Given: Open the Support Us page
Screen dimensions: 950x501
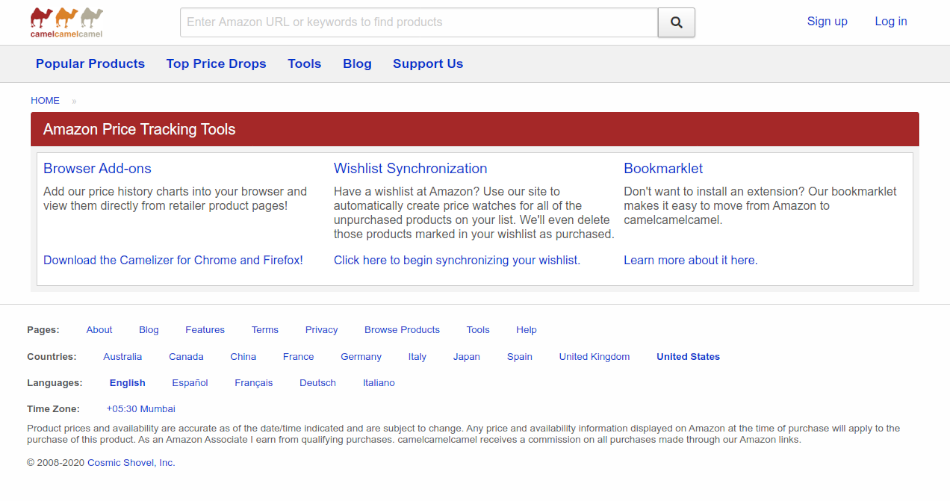Looking at the screenshot, I should 428,64.
